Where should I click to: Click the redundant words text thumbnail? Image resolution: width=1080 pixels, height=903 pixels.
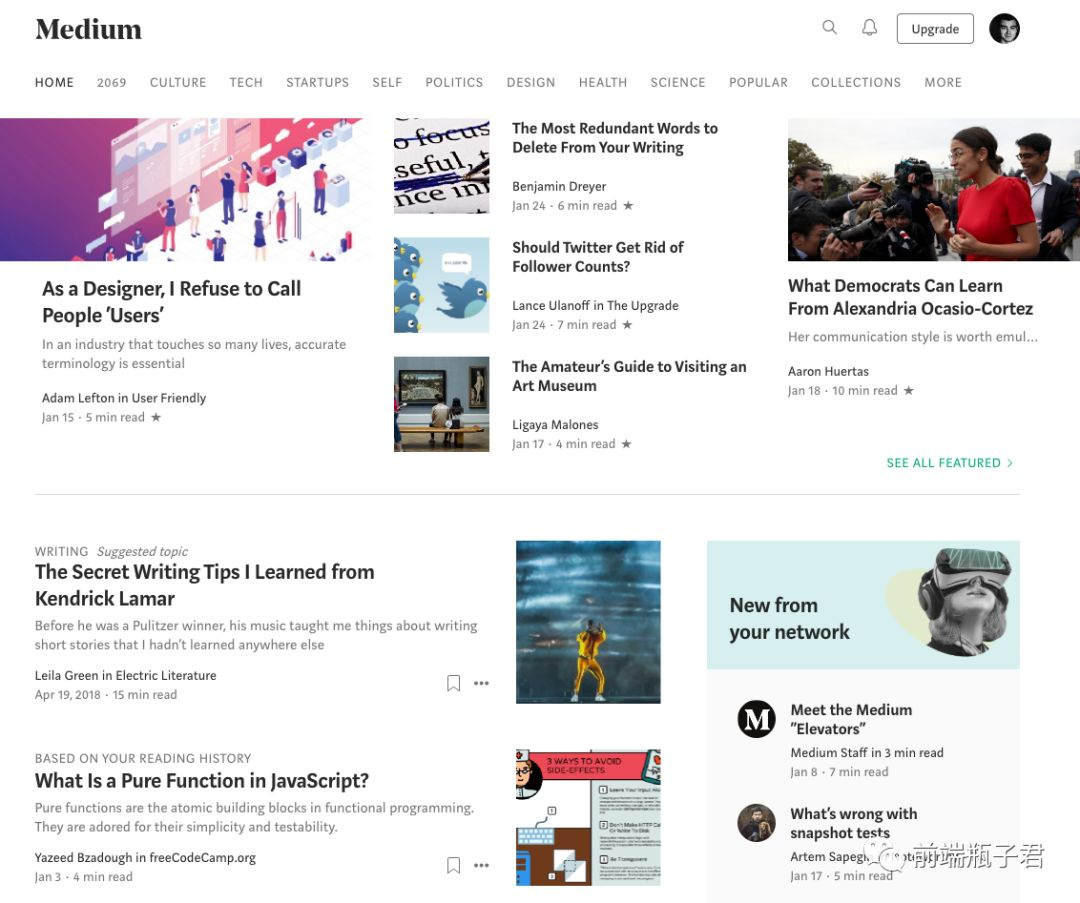click(x=442, y=166)
